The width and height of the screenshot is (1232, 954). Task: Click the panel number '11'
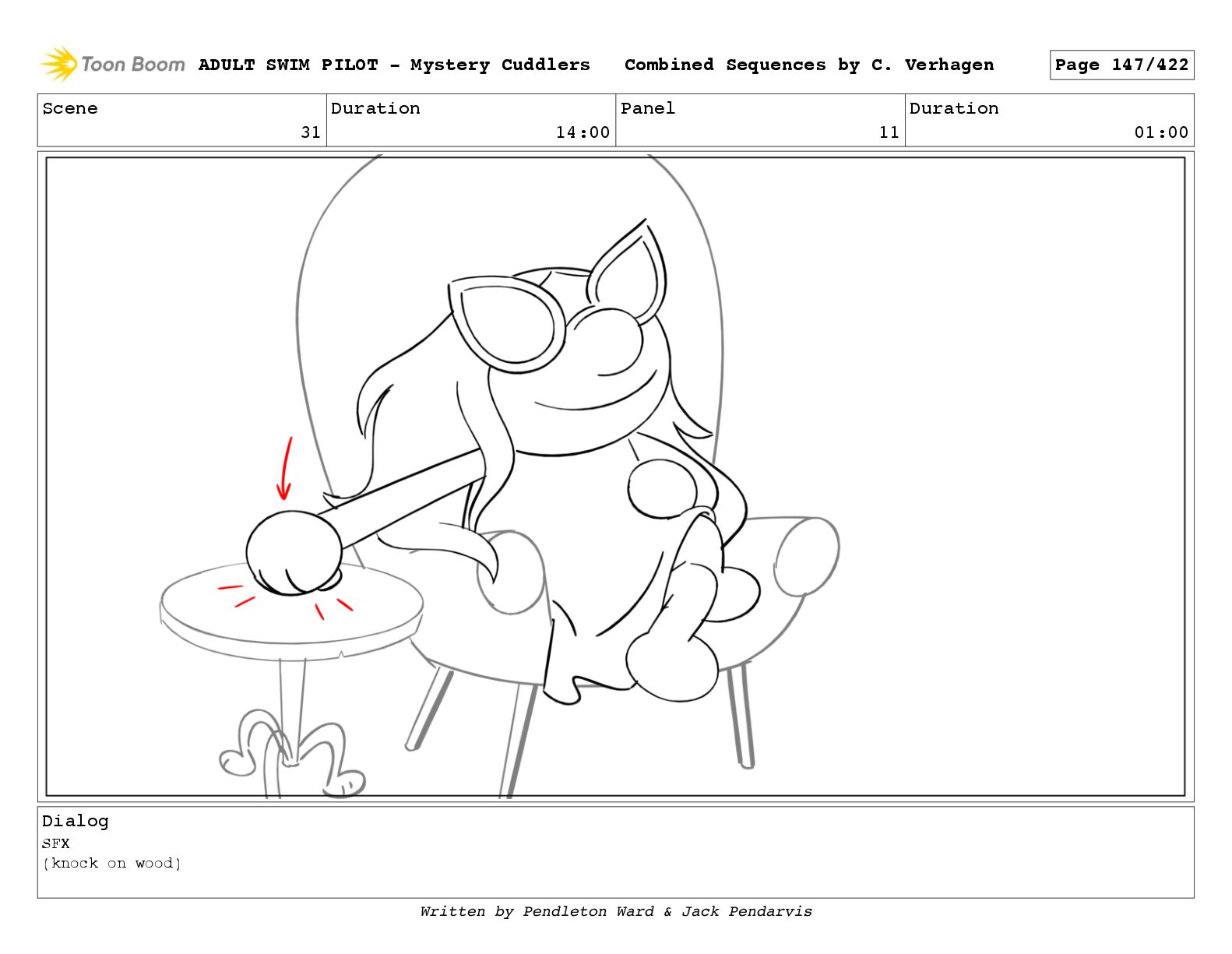[889, 132]
